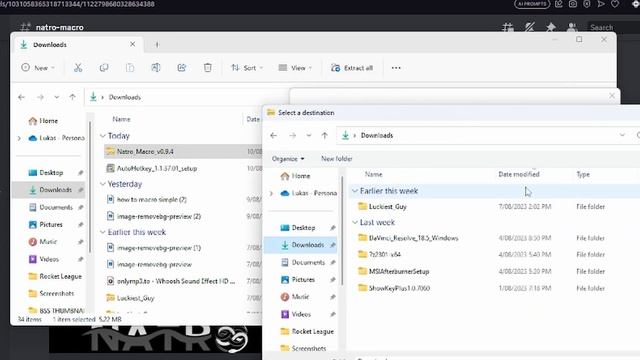This screenshot has height=360, width=640.
Task: Open the View dropdown in Explorer
Action: tap(295, 68)
